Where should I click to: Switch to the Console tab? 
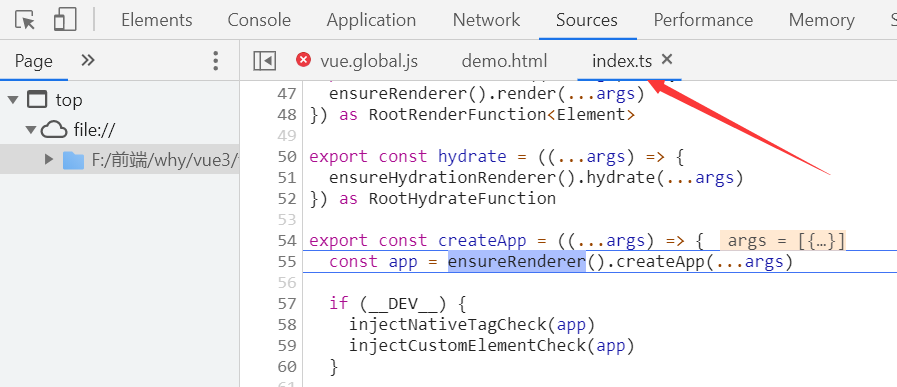[x=259, y=20]
